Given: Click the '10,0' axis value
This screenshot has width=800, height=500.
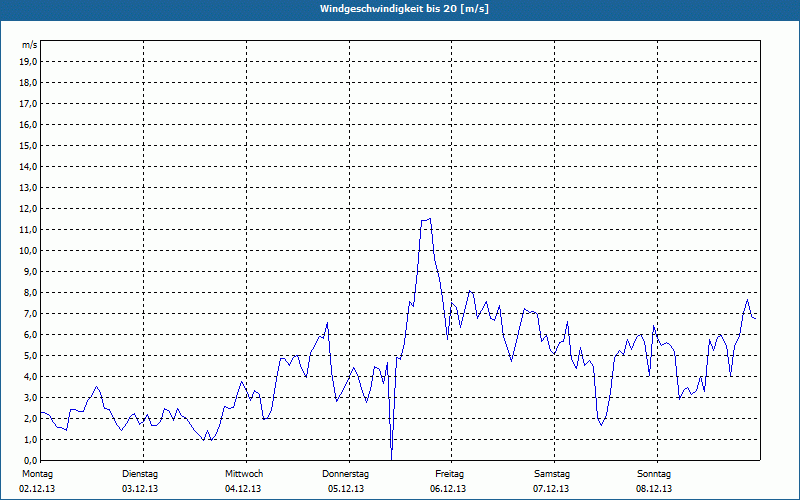Looking at the screenshot, I should pyautogui.click(x=29, y=251).
